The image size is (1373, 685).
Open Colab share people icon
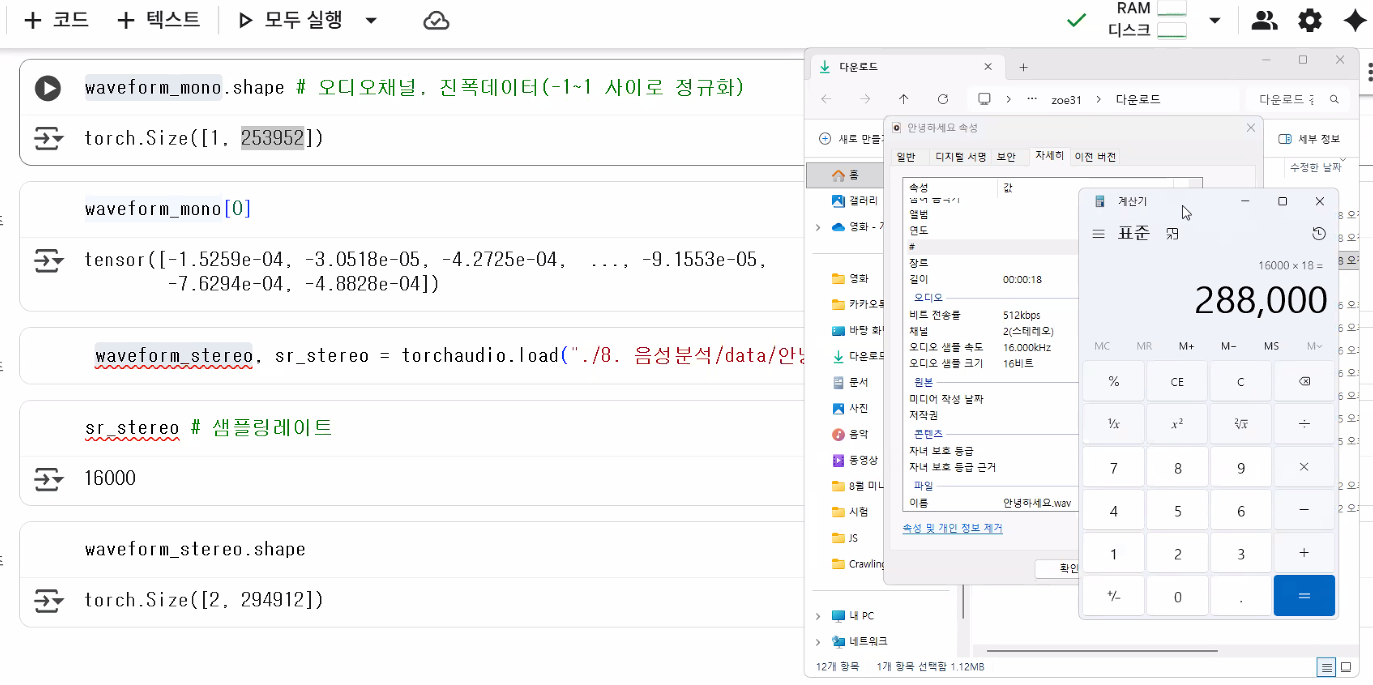point(1265,21)
